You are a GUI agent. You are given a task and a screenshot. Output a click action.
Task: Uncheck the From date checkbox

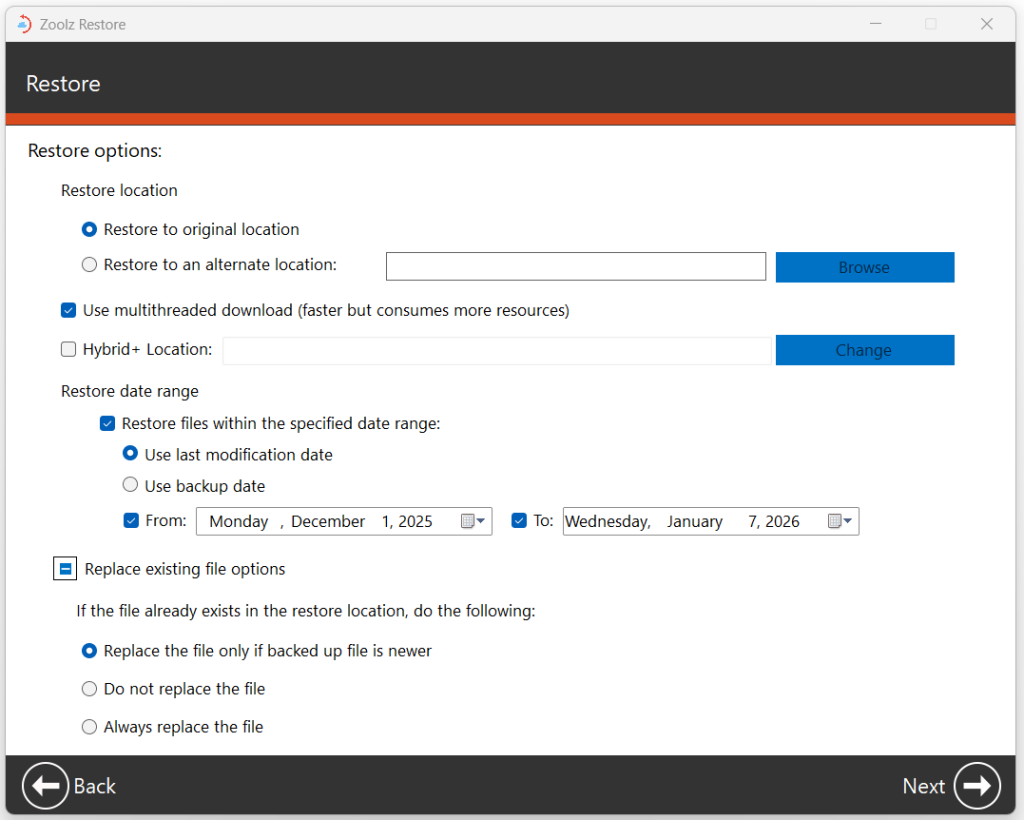coord(131,520)
